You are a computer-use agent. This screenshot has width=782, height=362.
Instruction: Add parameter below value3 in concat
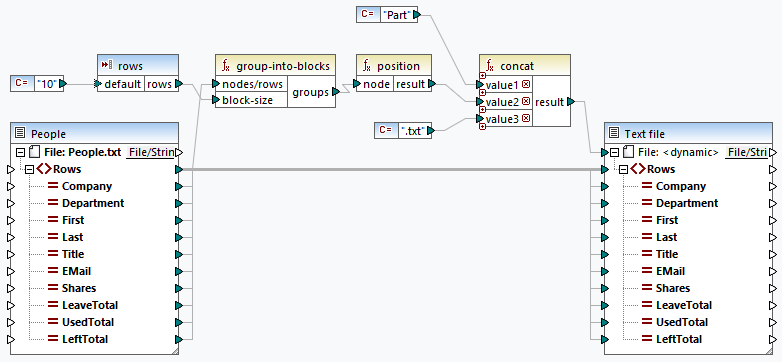[x=482, y=127]
